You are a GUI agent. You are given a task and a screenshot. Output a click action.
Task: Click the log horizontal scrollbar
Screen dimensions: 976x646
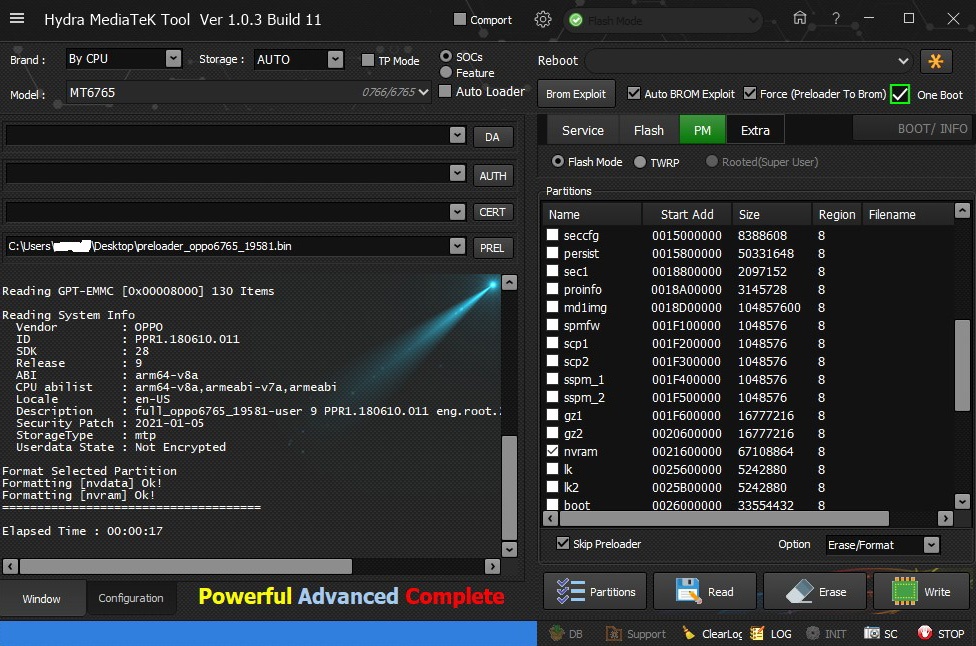coord(186,566)
